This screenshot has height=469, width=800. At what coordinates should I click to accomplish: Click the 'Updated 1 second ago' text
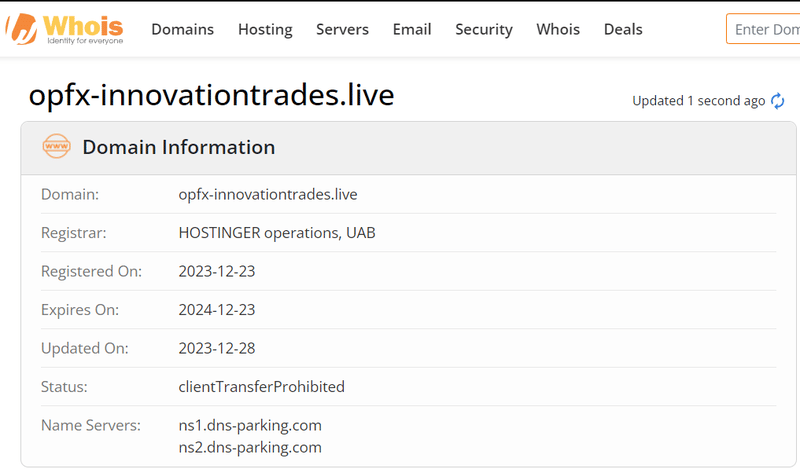pos(698,101)
